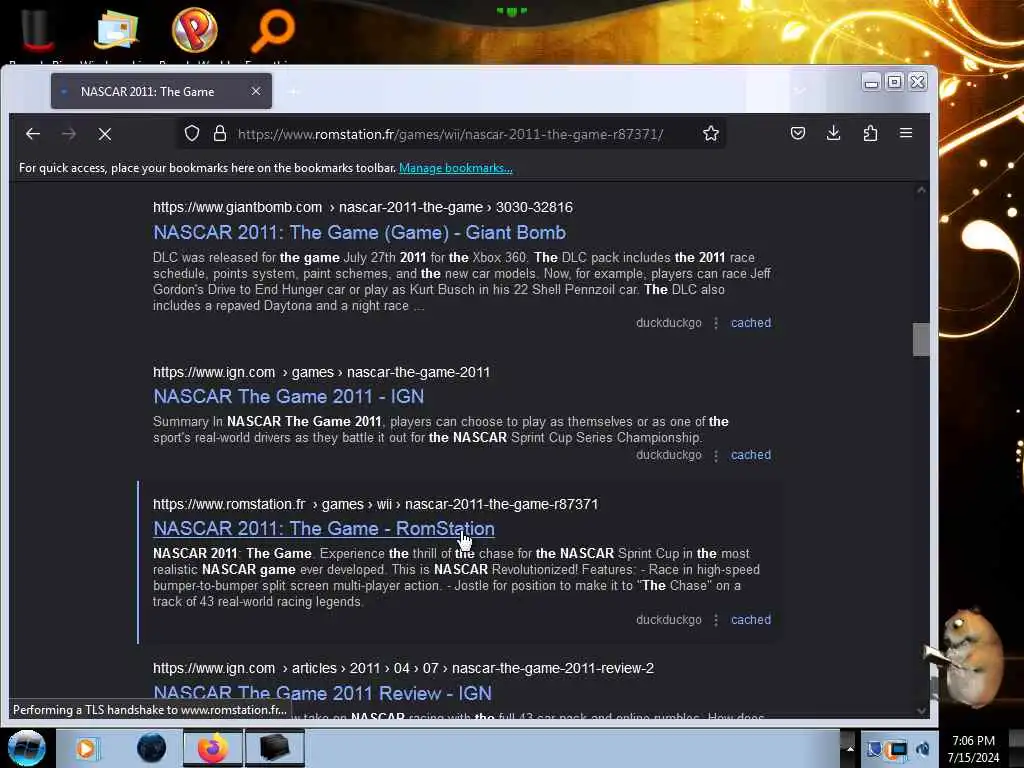Open the Extensions puzzle icon
1024x768 pixels.
[870, 133]
